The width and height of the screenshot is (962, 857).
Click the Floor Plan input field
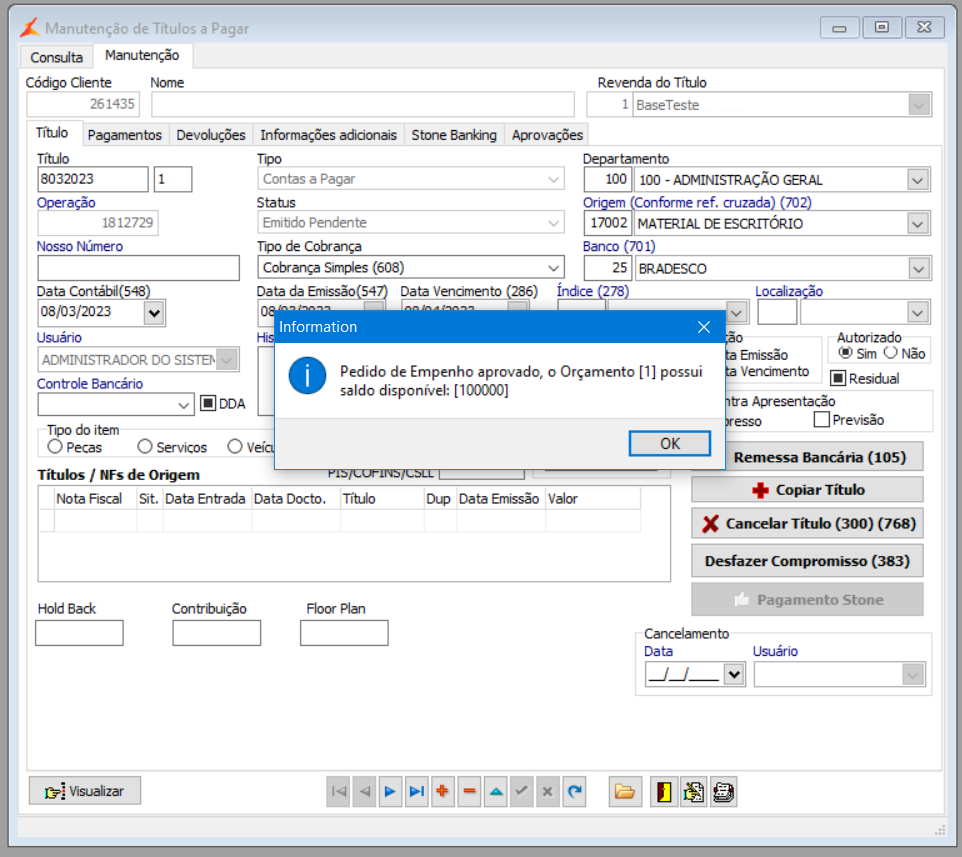pos(344,633)
